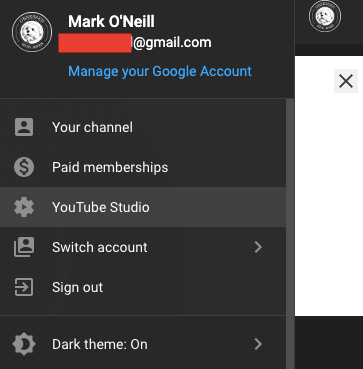This screenshot has width=363, height=369.
Task: Click the small avatar in the top bar
Action: coord(325,16)
